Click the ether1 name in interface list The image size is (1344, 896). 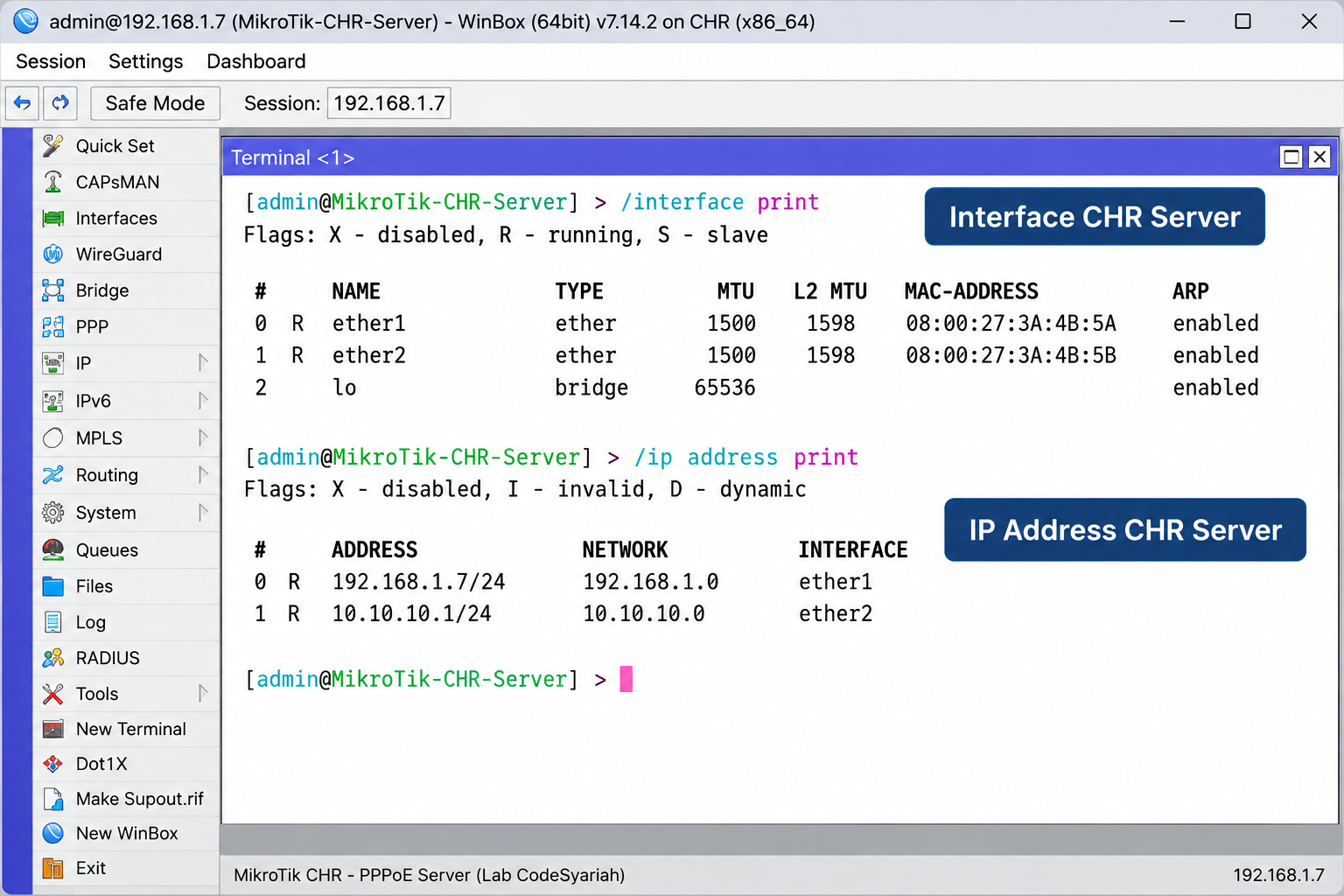369,324
